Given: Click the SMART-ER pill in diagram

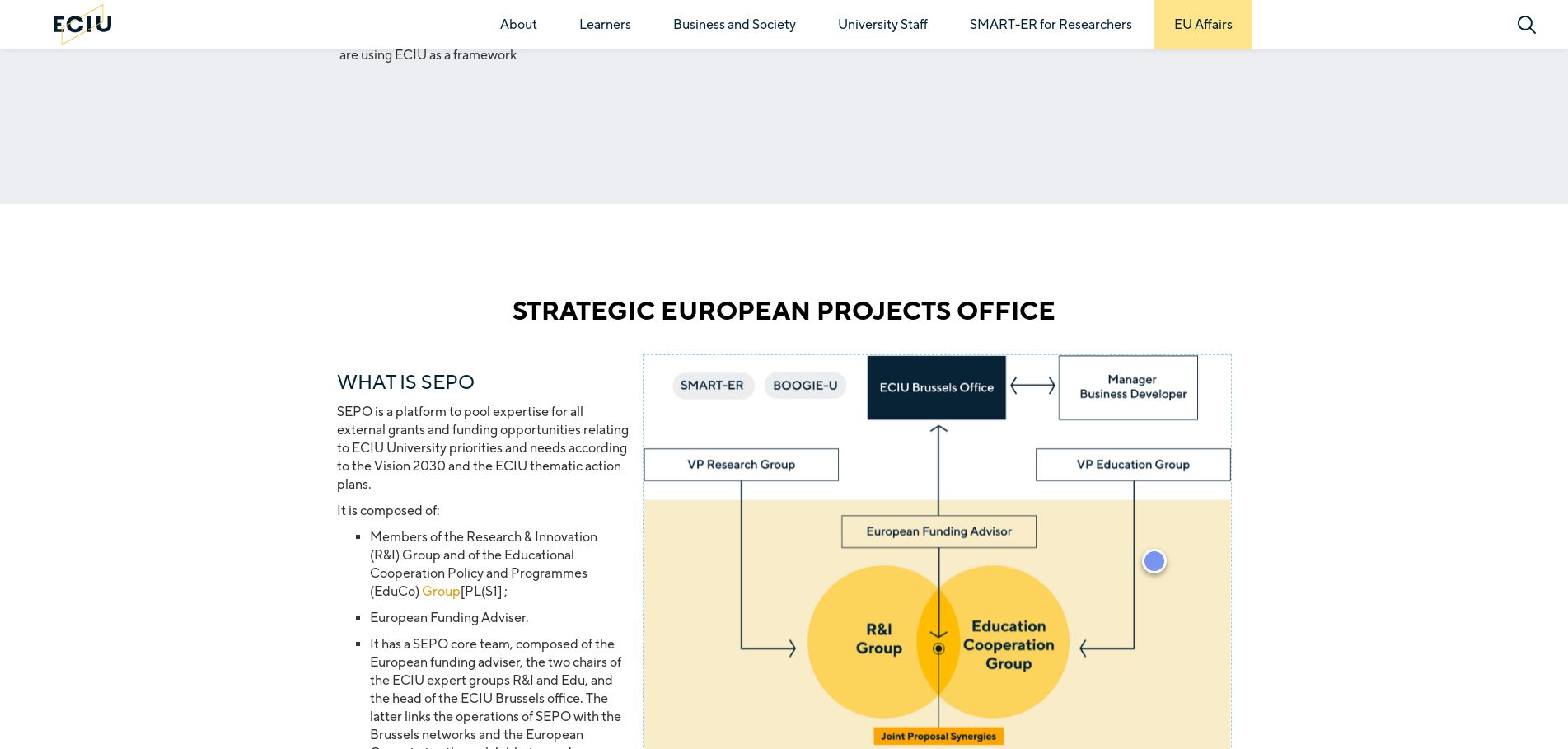Looking at the screenshot, I should 713,386.
